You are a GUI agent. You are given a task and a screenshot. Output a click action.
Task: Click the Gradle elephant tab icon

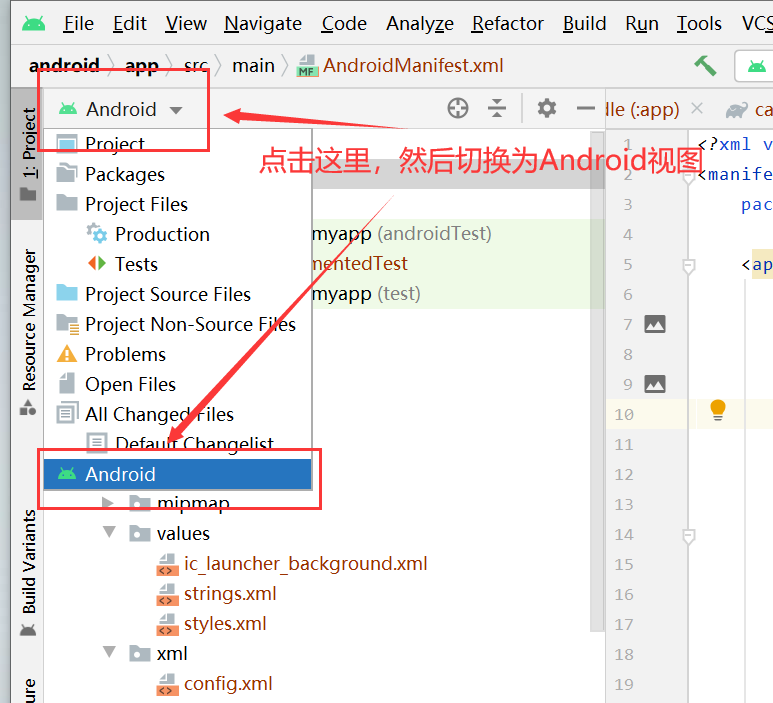(737, 109)
